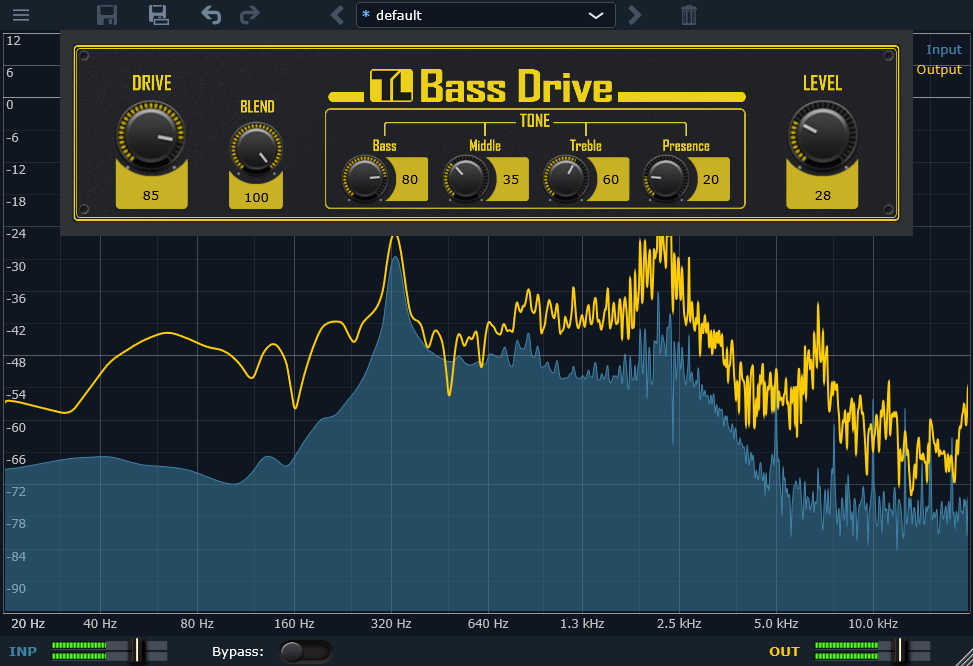Click the 640 Hz frequency label
Viewport: 973px width, 666px height.
pyautogui.click(x=488, y=624)
